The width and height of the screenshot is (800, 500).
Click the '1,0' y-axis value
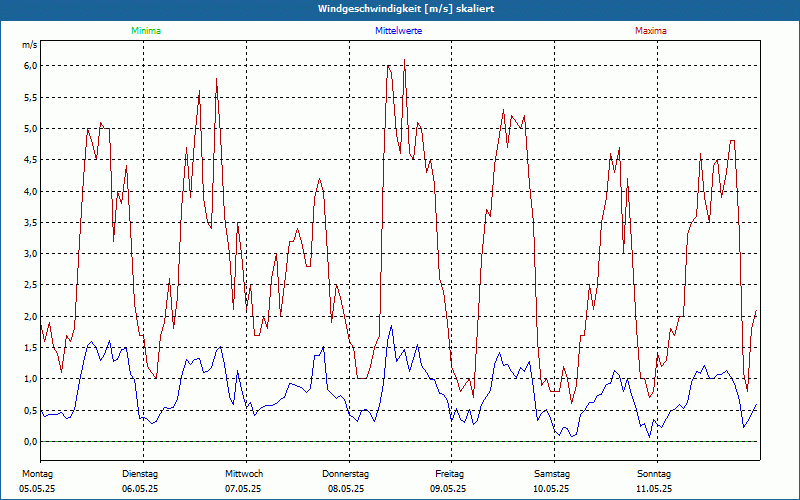(31, 379)
